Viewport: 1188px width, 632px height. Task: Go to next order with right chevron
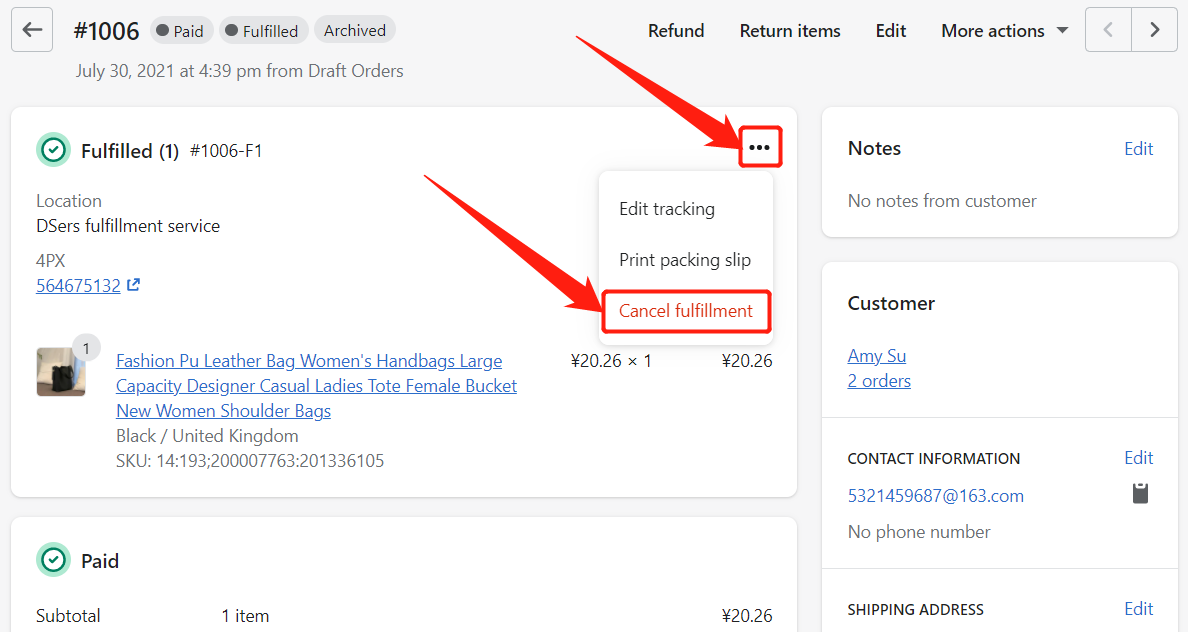coord(1155,30)
